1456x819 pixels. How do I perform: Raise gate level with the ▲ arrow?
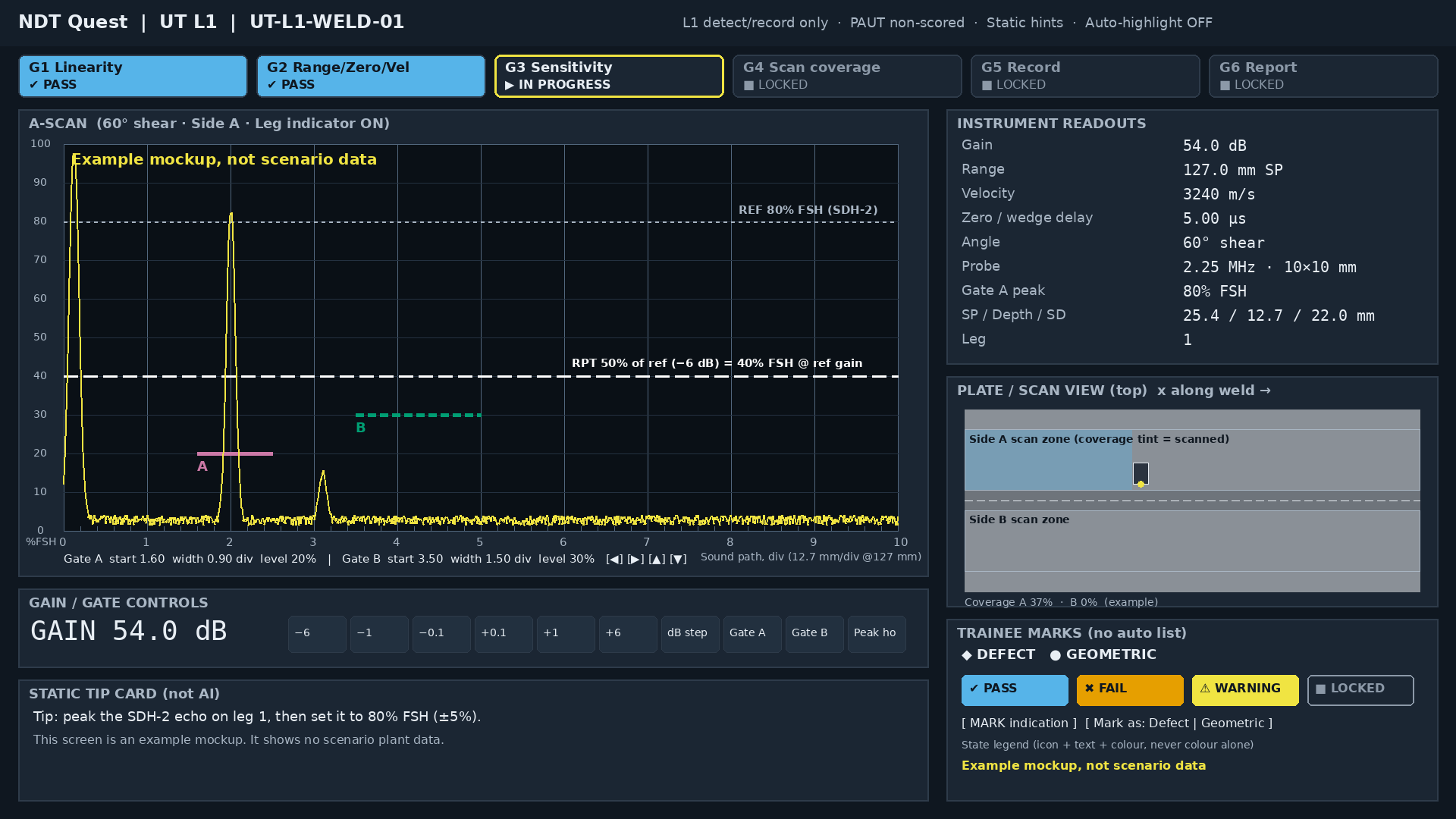(x=657, y=559)
